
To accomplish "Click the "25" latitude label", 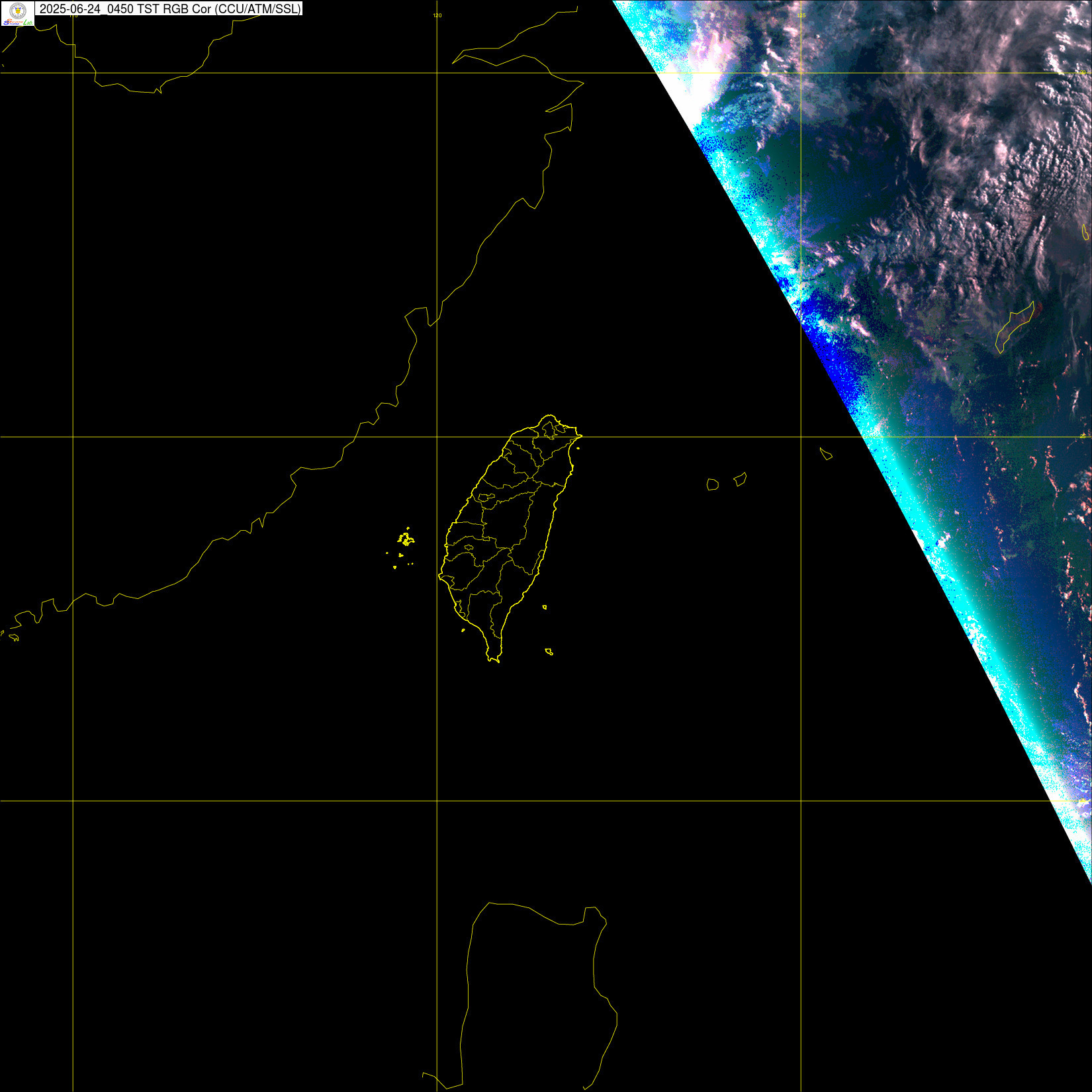I will (x=1083, y=435).
